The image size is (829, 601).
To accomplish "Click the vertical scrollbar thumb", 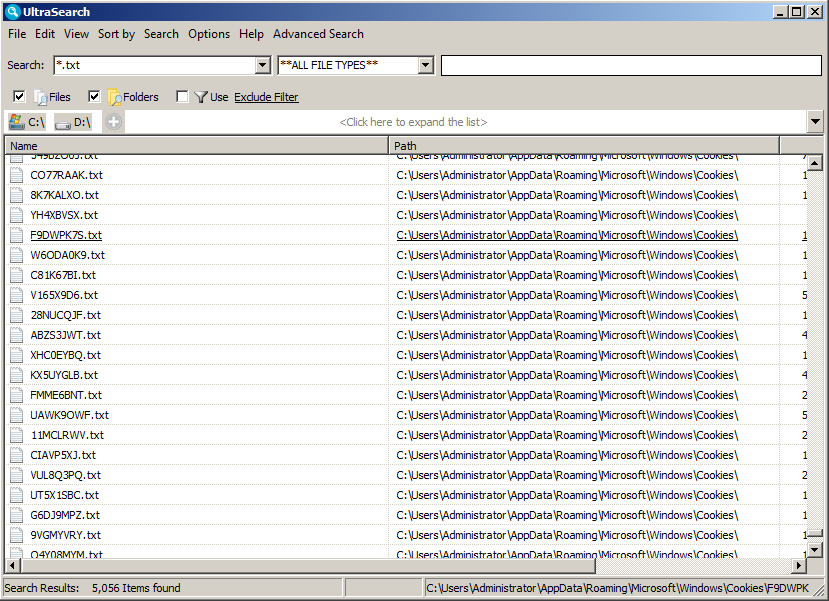I will tap(815, 534).
